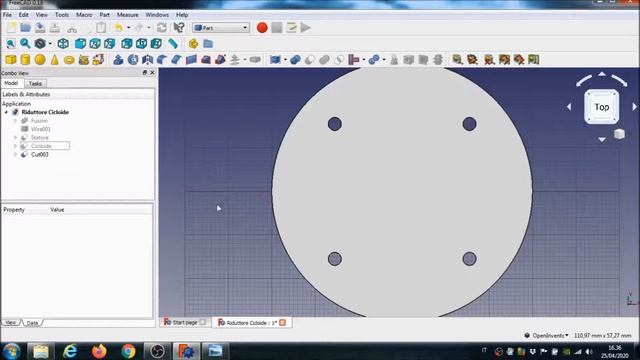The height and width of the screenshot is (360, 640).
Task: Open the undo history dropdown arrow
Action: tap(128, 28)
